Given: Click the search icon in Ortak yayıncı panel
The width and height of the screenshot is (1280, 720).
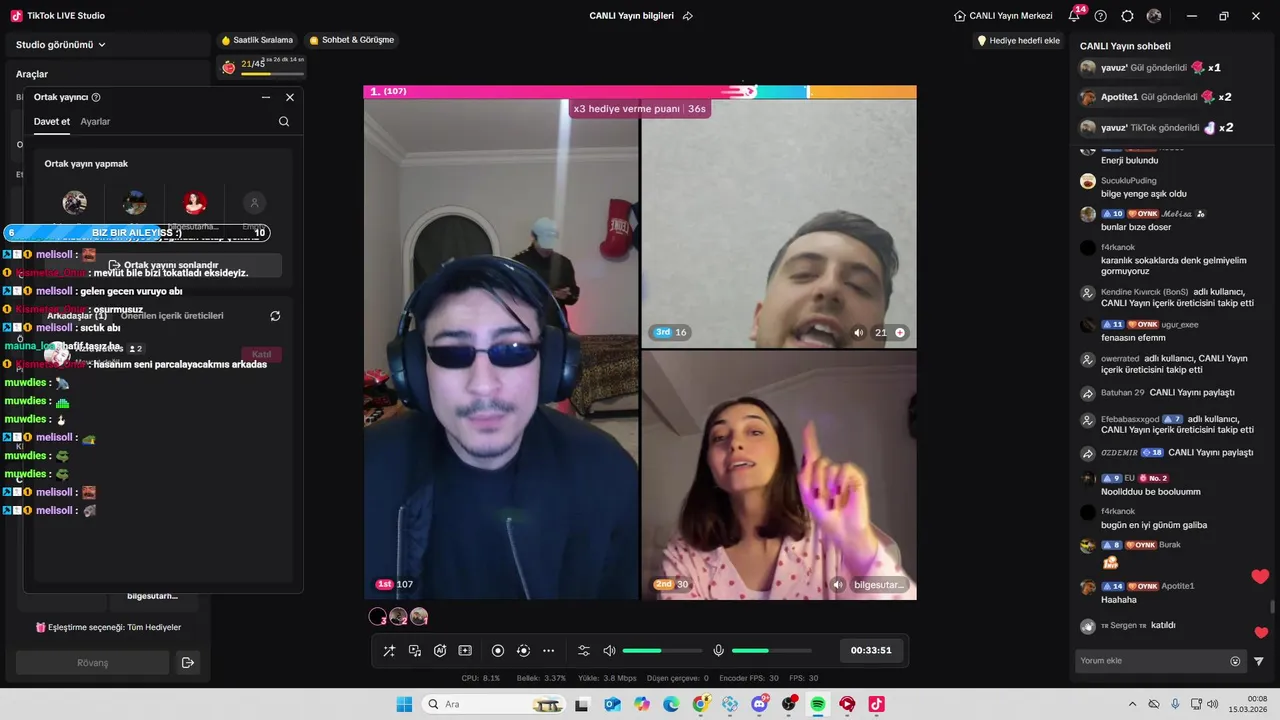Looking at the screenshot, I should click(x=284, y=121).
